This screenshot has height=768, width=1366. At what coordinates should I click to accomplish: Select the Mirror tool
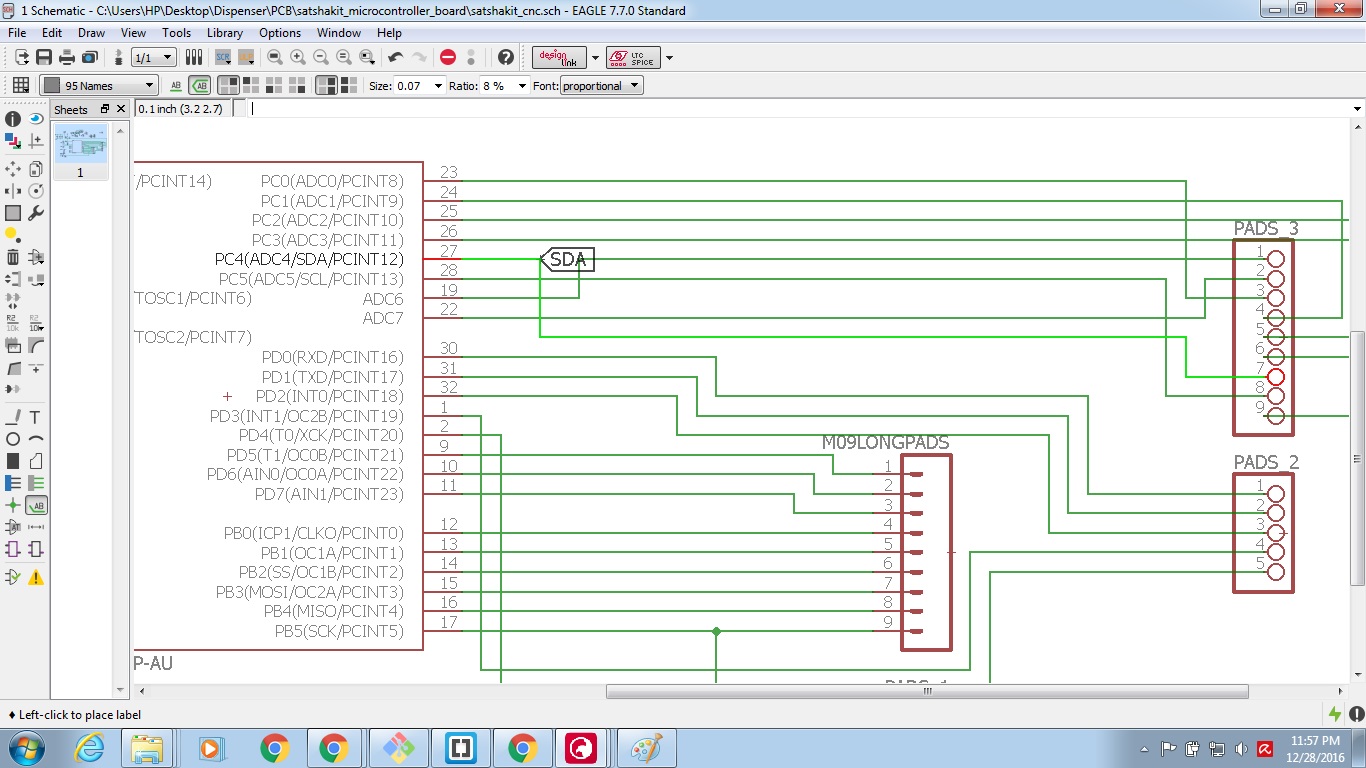(13, 190)
